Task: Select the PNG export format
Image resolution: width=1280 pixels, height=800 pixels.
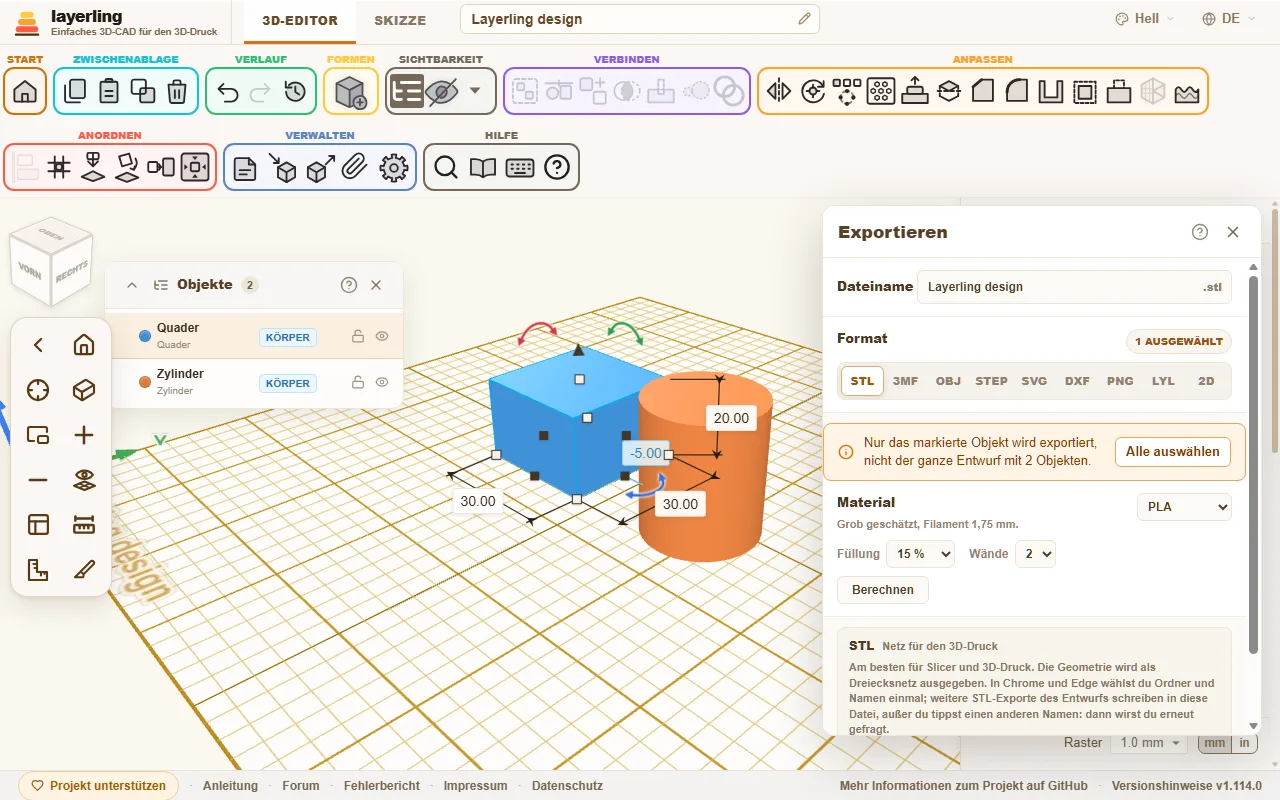Action: tap(1120, 381)
